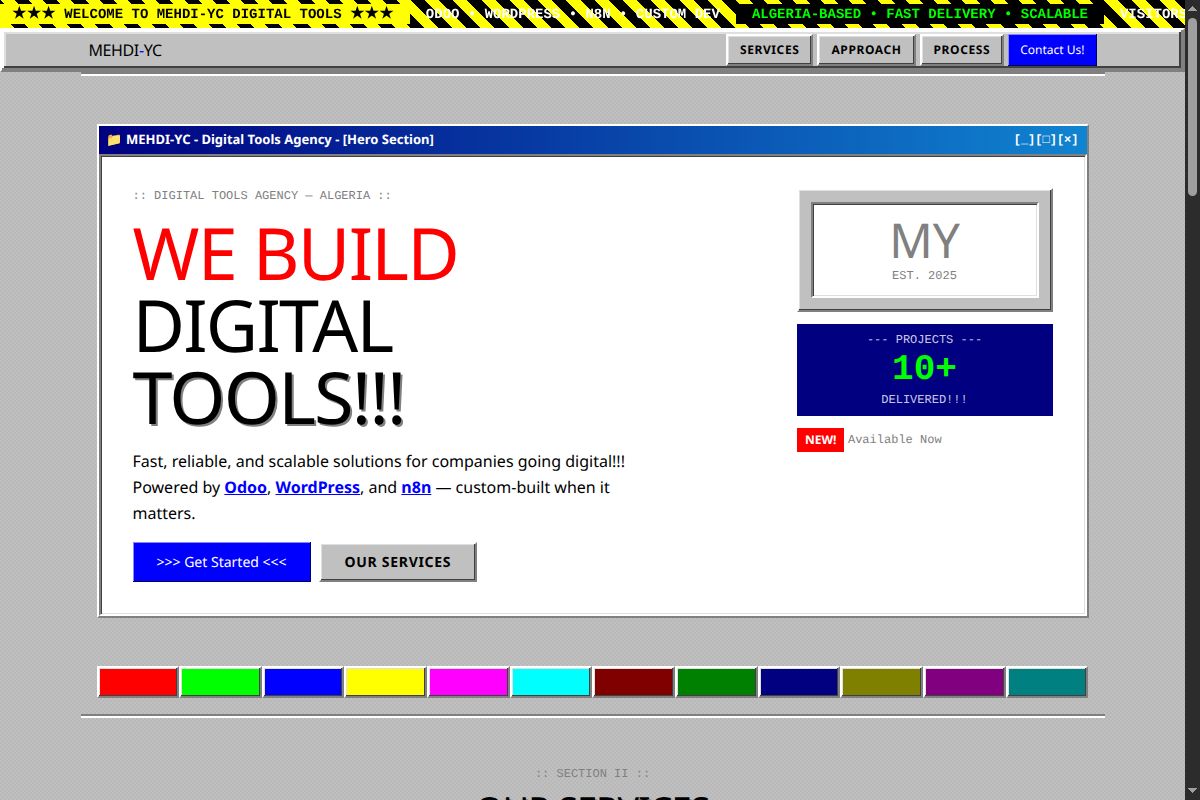The image size is (1200, 800).
Task: Select the olive color swatch
Action: tap(882, 682)
